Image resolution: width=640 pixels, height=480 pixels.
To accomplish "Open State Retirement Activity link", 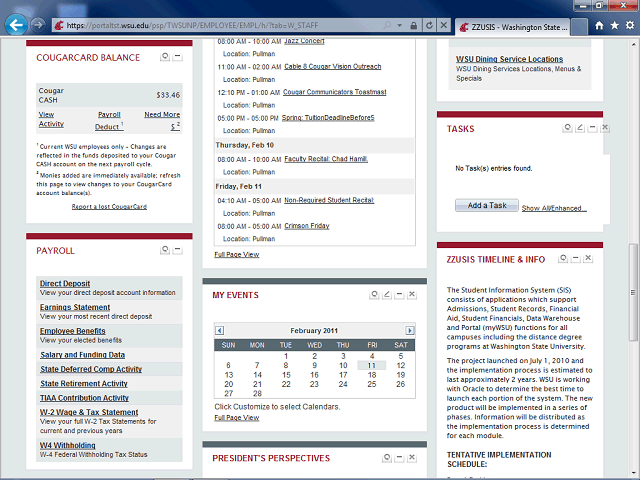I will tap(84, 383).
